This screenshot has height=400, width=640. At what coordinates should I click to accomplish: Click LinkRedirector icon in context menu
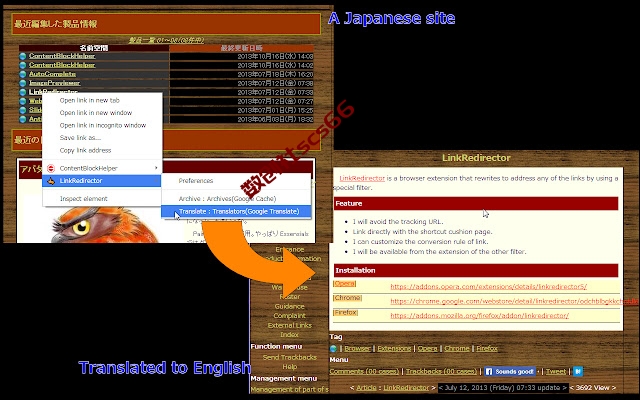tap(51, 181)
